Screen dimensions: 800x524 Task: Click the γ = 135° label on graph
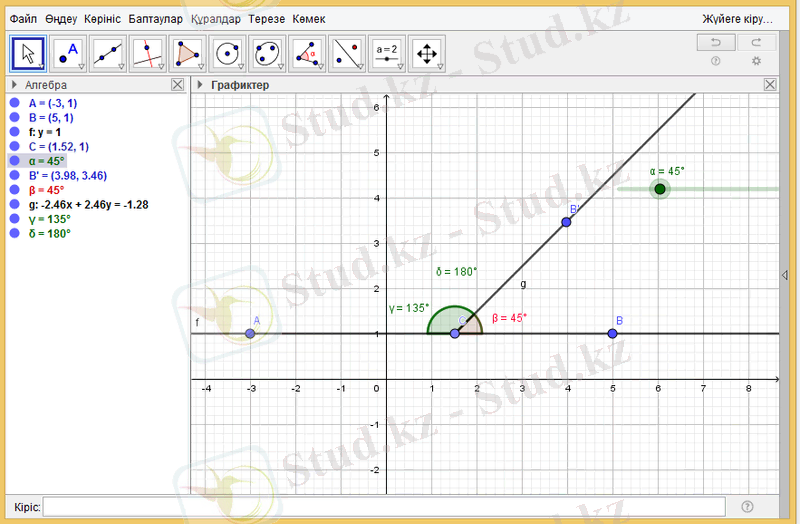tap(409, 308)
